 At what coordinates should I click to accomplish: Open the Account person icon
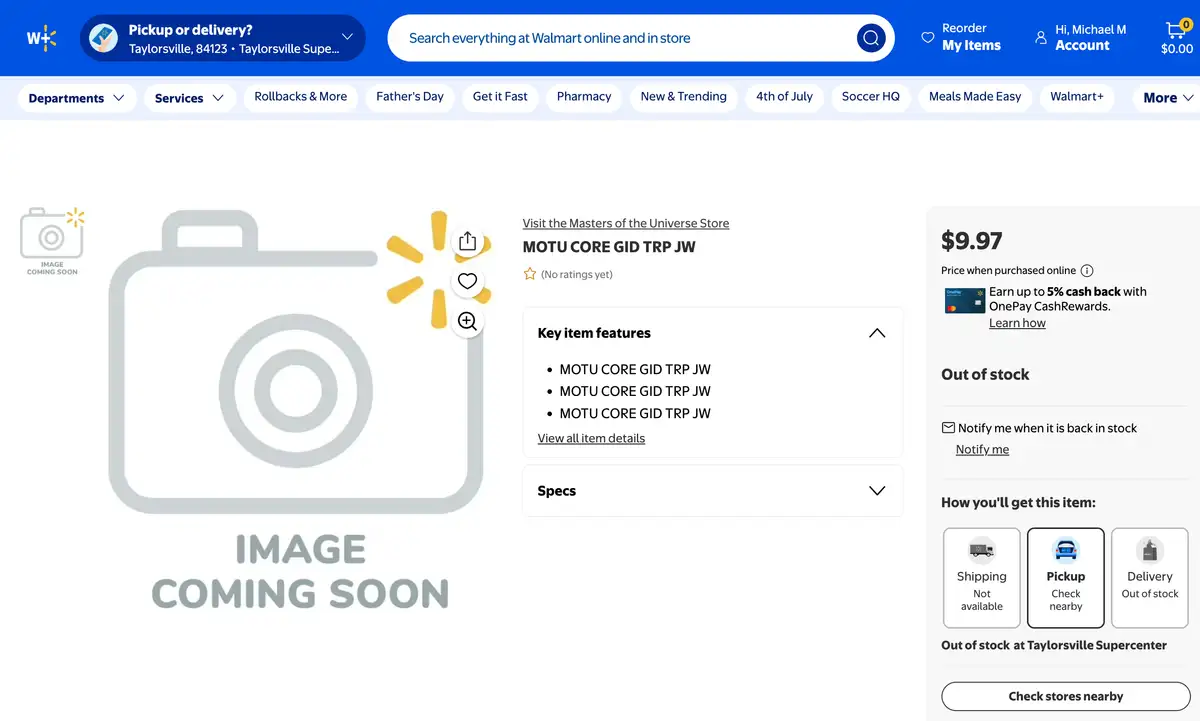coord(1041,38)
